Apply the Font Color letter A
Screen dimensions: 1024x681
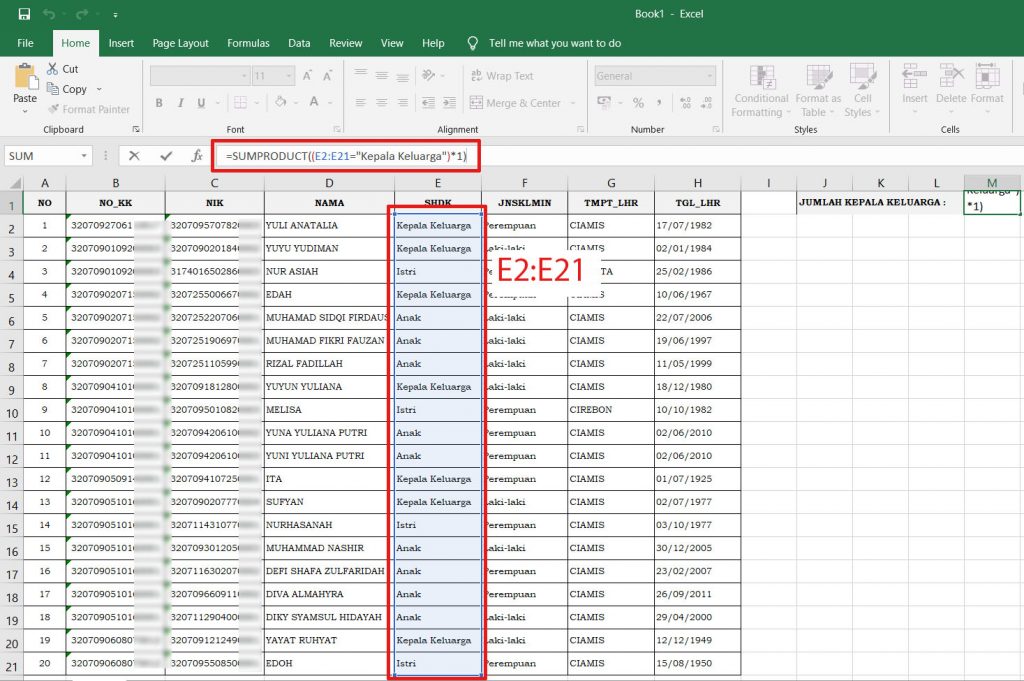coord(314,102)
